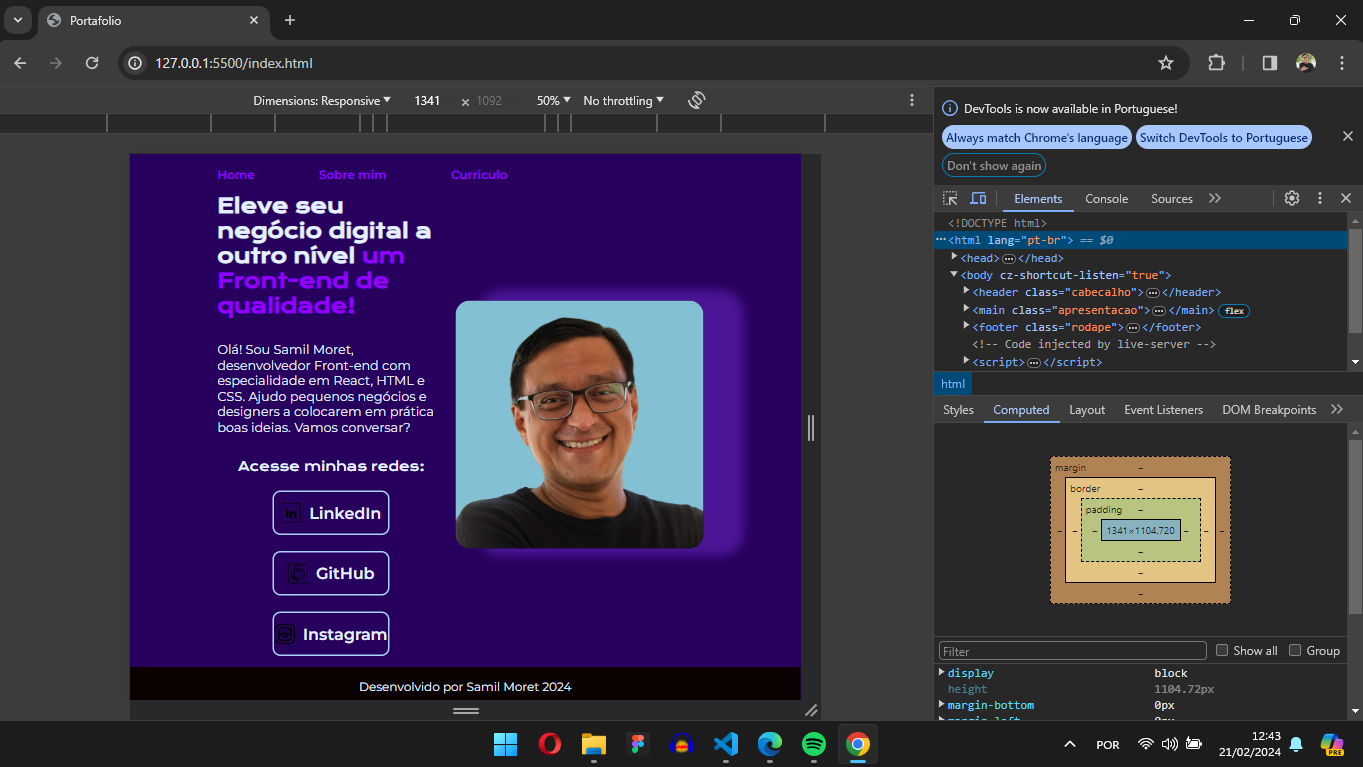Open device toolbar more options menu
1363x767 pixels.
(x=912, y=100)
